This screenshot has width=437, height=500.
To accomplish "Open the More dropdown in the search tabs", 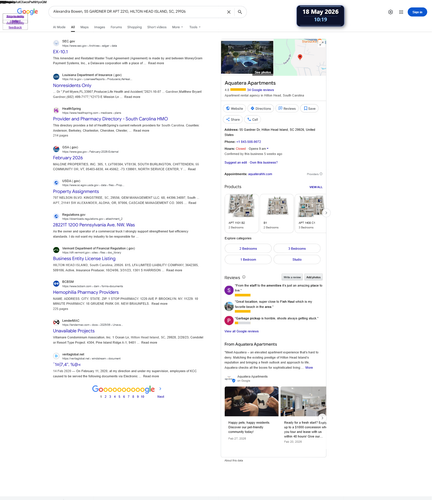I will pos(177,27).
